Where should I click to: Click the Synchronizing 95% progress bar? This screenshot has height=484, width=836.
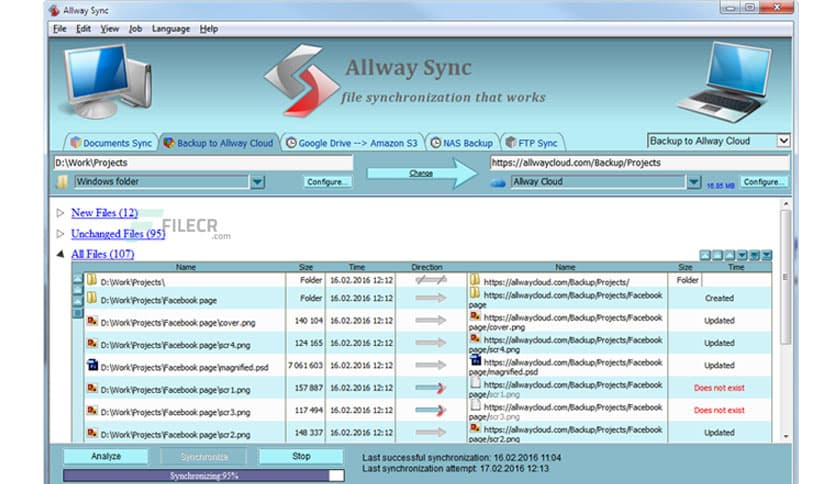(204, 475)
